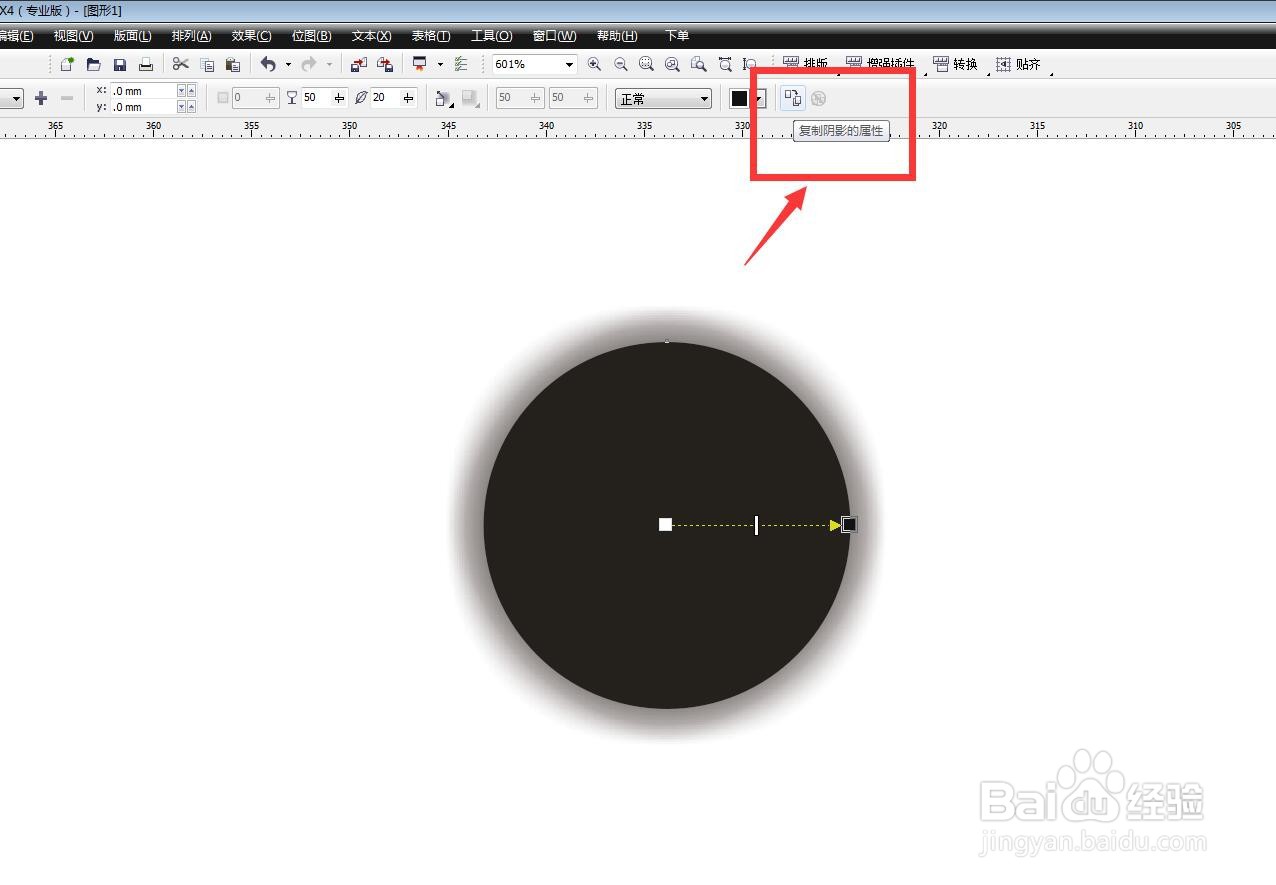1276x885 pixels.
Task: Open the 效果(C) menu
Action: 251,36
